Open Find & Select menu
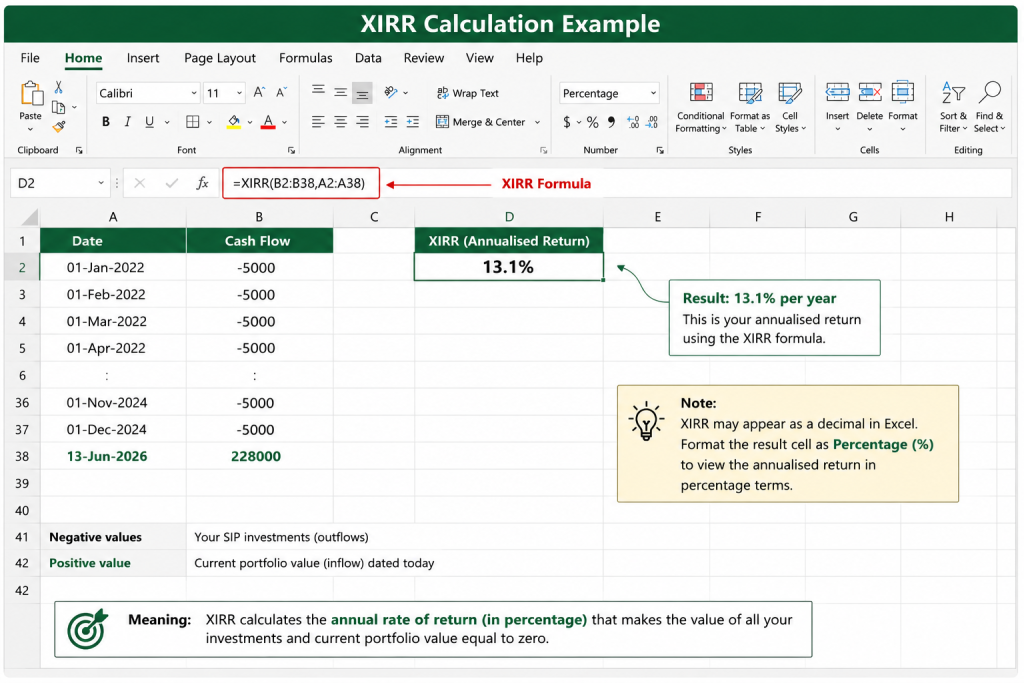This screenshot has height=683, width=1024. pos(989,107)
